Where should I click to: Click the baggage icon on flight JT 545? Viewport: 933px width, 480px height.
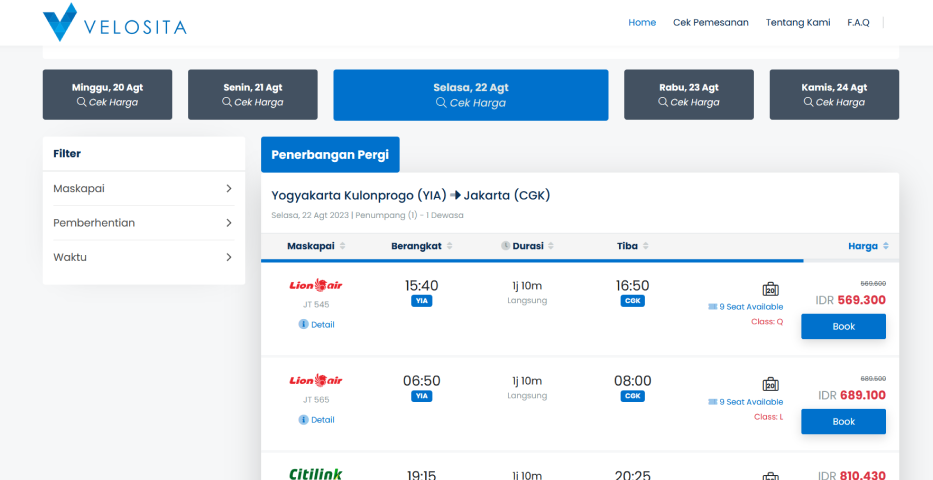770,289
